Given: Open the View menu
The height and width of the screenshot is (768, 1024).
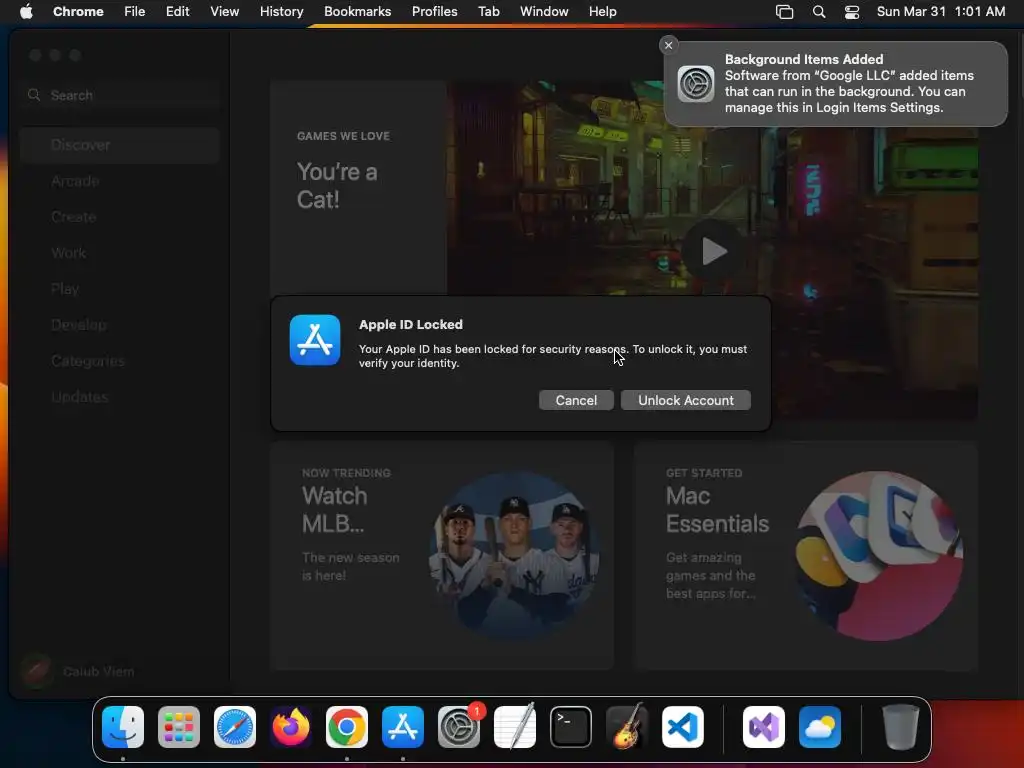Looking at the screenshot, I should 224,12.
